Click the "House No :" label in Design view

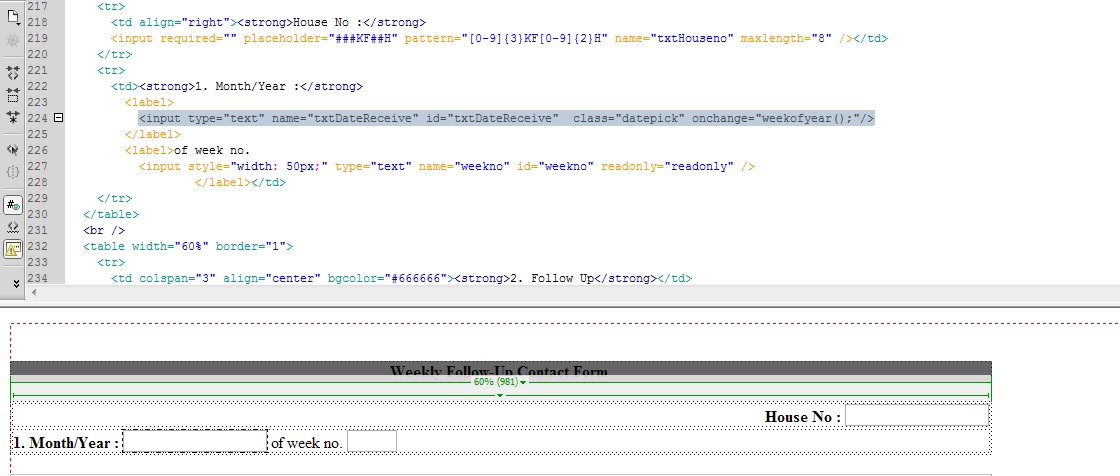pos(803,417)
